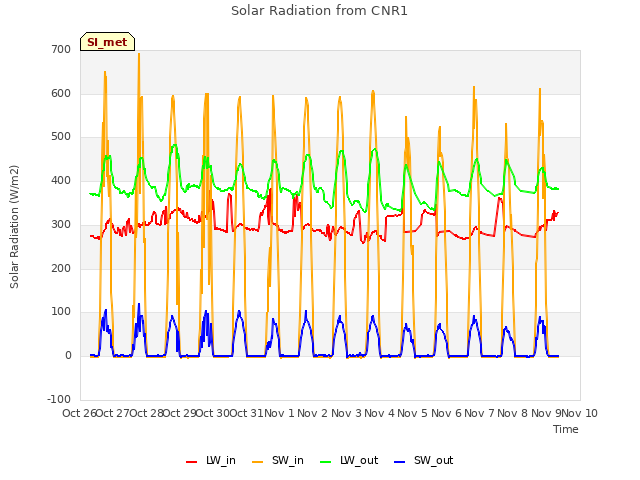Click the SI_met annotation label
Image resolution: width=640 pixels, height=480 pixels.
point(107,42)
